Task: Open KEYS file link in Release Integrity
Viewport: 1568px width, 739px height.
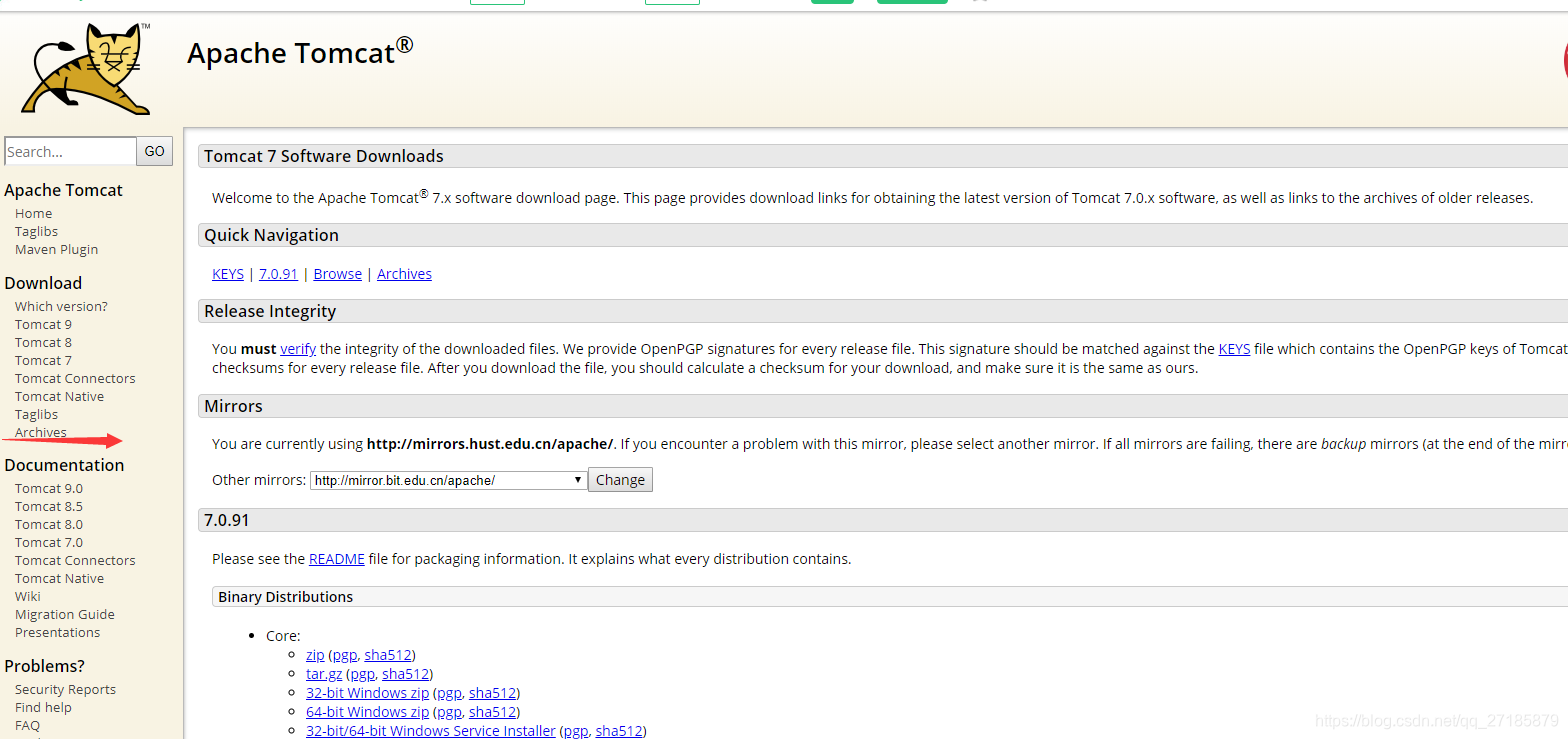Action: [x=1234, y=349]
